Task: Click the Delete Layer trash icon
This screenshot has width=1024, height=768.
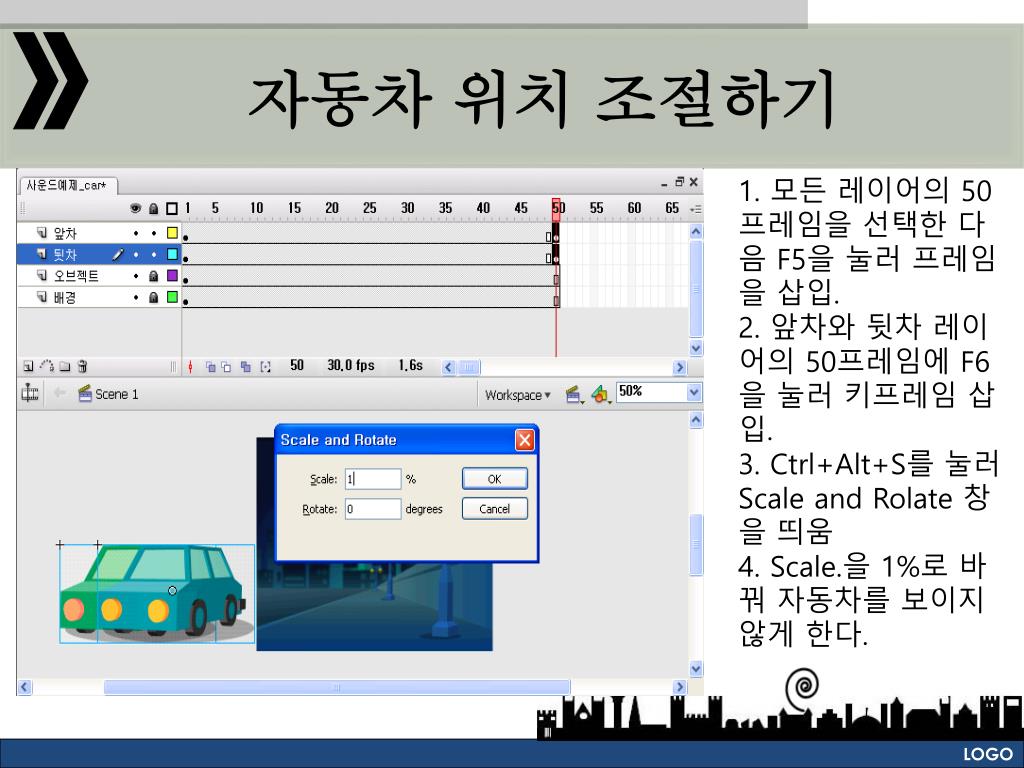Action: point(82,366)
